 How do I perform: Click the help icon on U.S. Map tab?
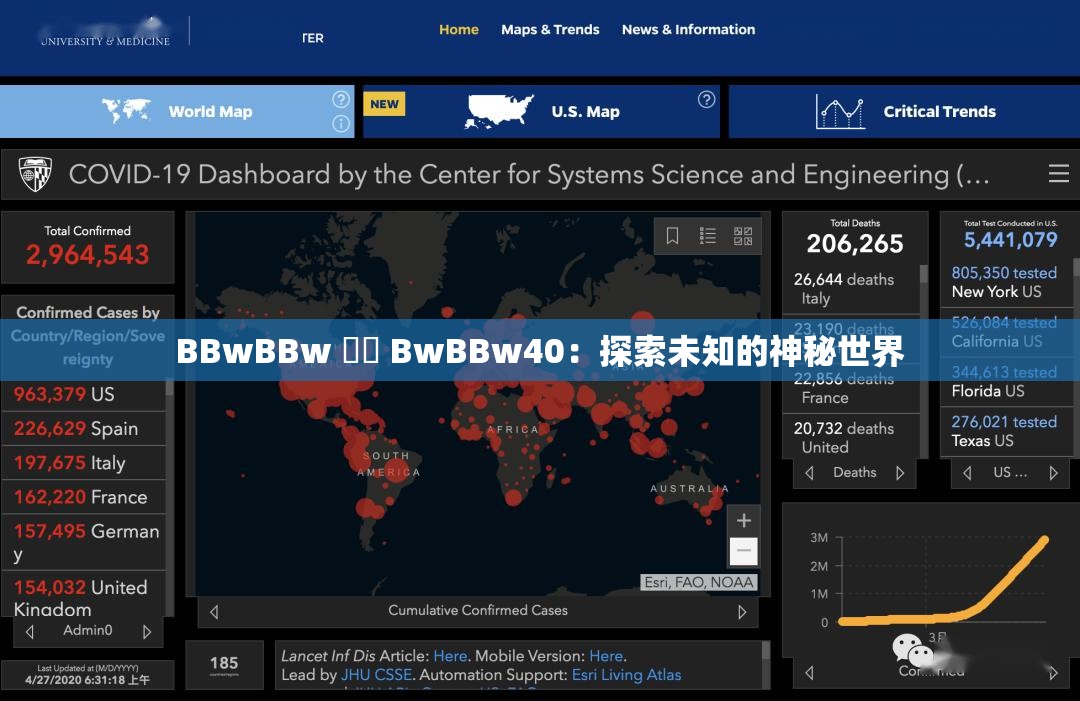point(707,100)
